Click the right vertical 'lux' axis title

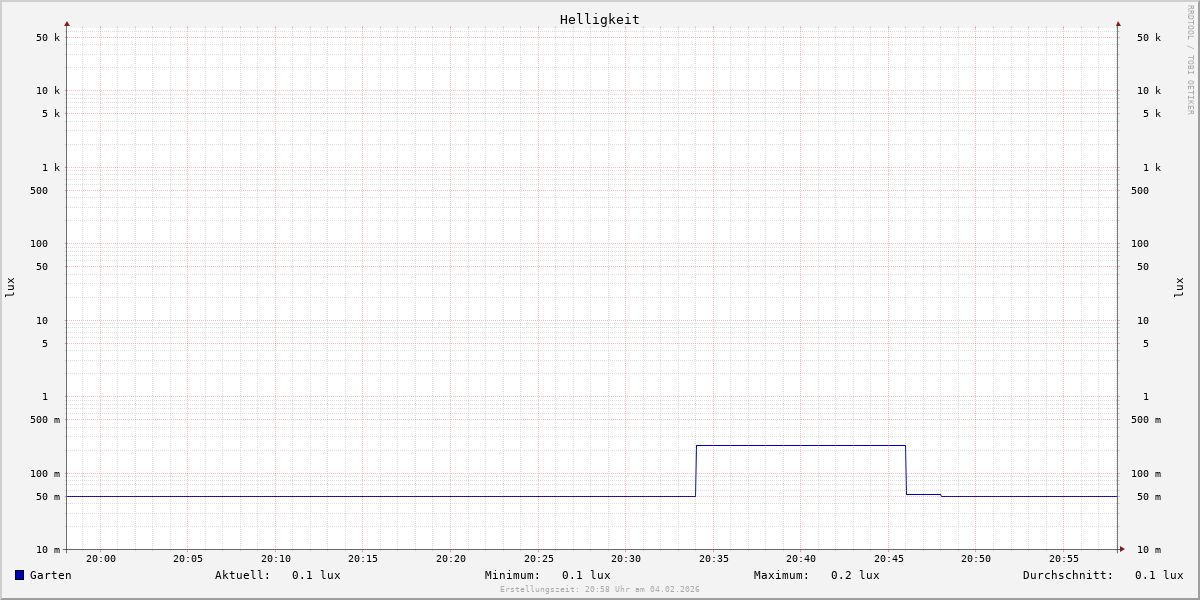[1179, 288]
